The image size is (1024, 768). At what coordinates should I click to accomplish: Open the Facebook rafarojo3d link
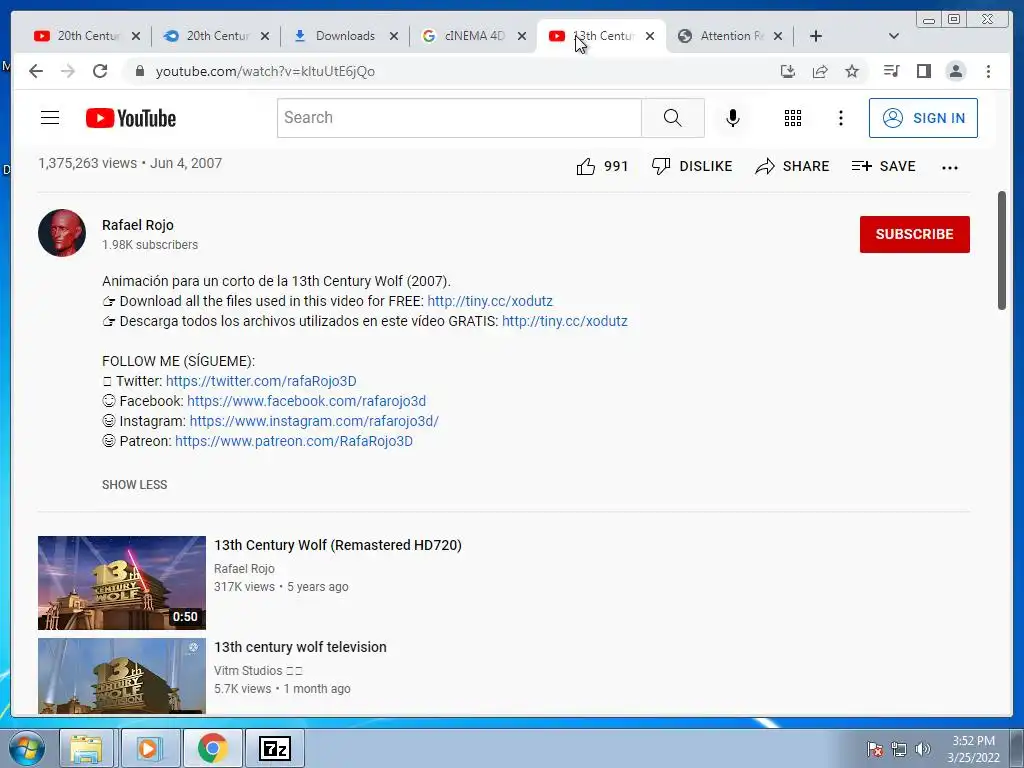(x=306, y=401)
